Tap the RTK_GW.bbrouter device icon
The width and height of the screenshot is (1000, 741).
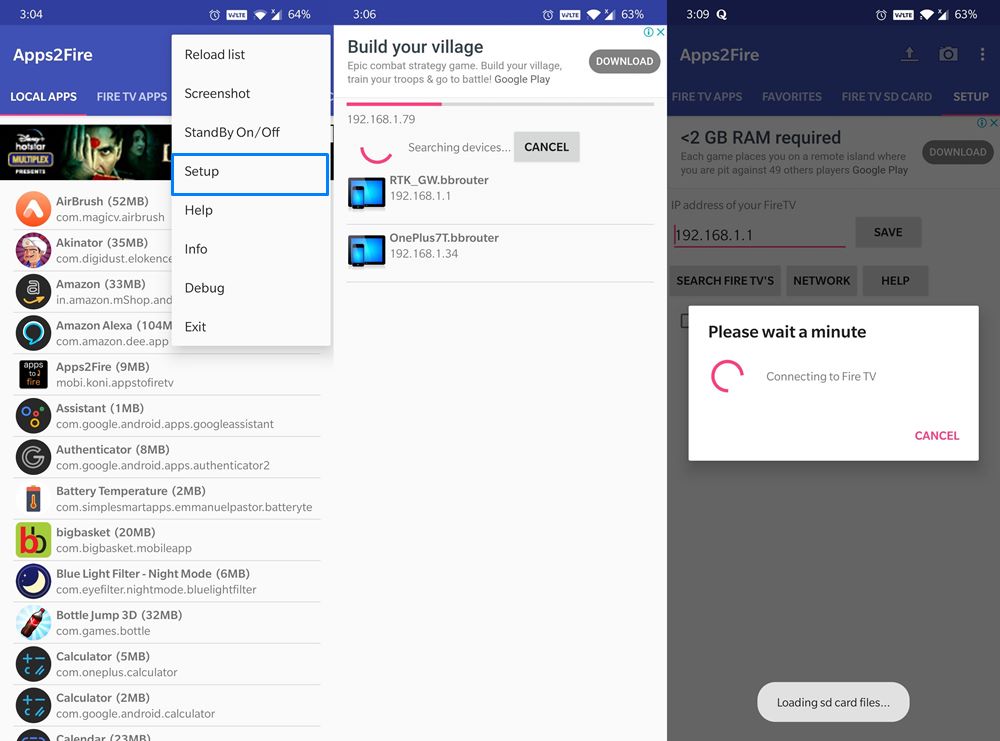coord(367,194)
